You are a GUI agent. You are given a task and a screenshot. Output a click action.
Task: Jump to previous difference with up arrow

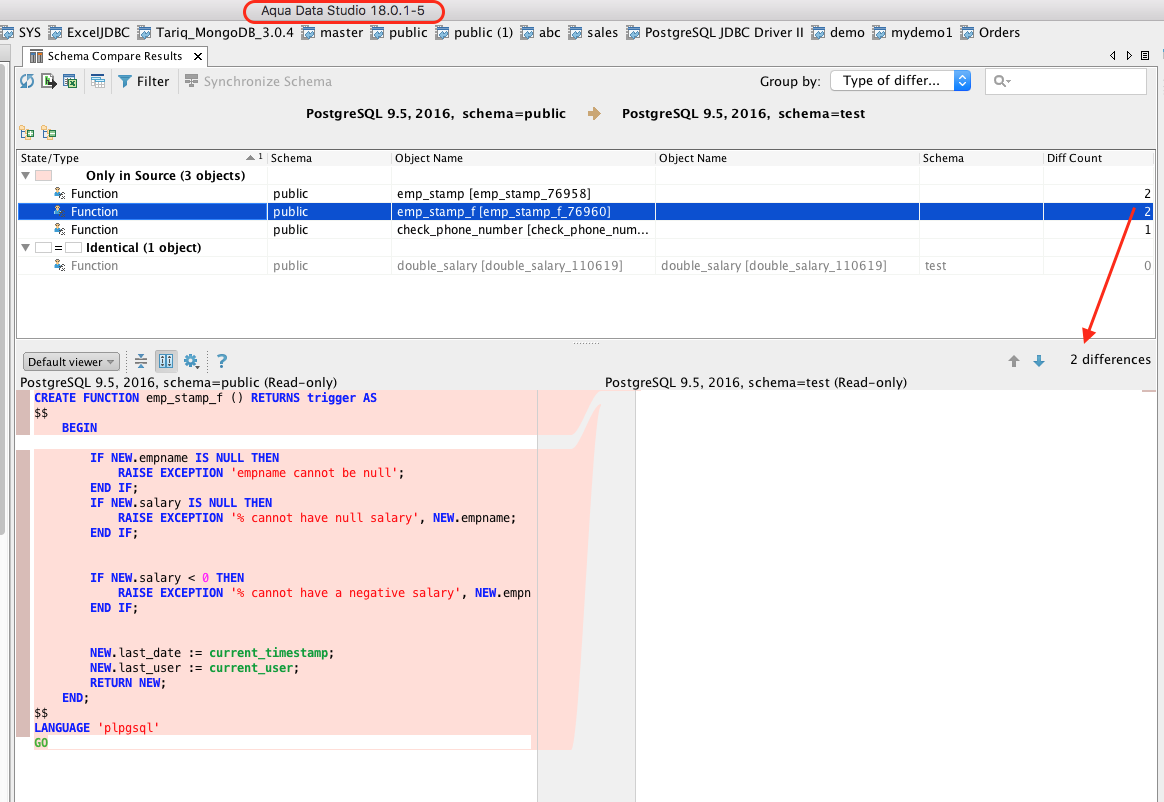(x=1014, y=361)
